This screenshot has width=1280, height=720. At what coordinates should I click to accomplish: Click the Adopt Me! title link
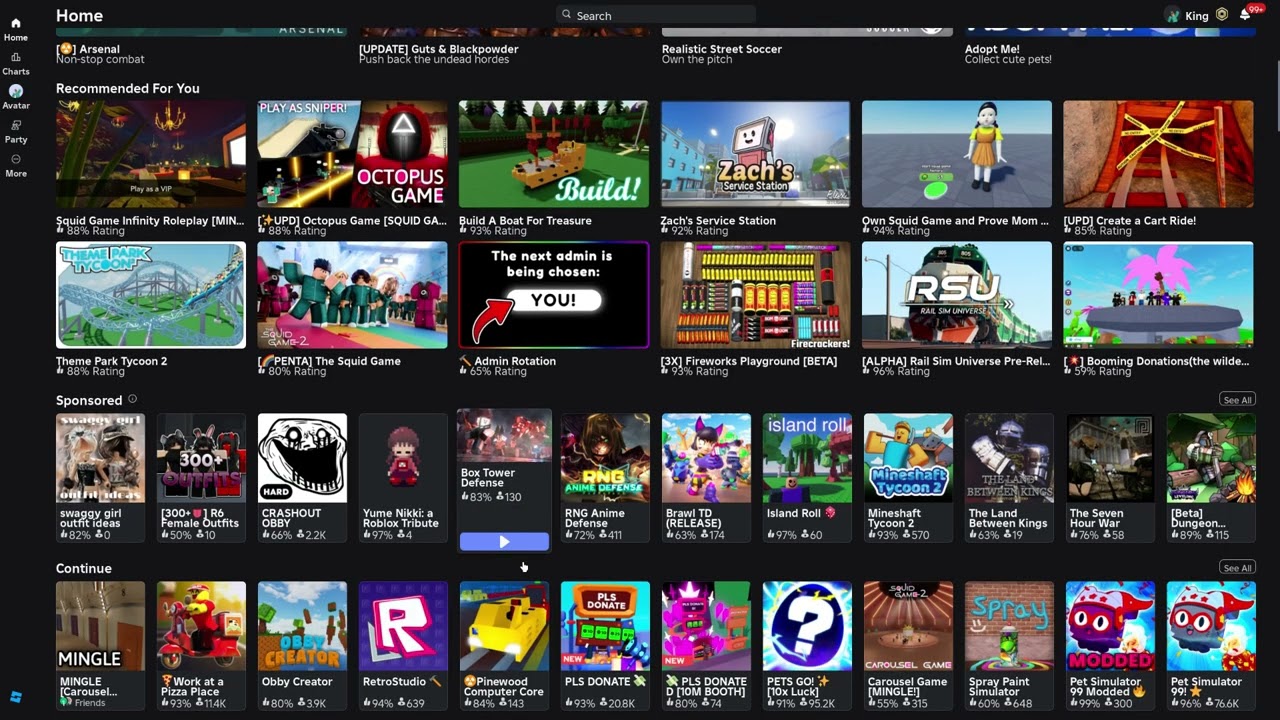(x=993, y=49)
